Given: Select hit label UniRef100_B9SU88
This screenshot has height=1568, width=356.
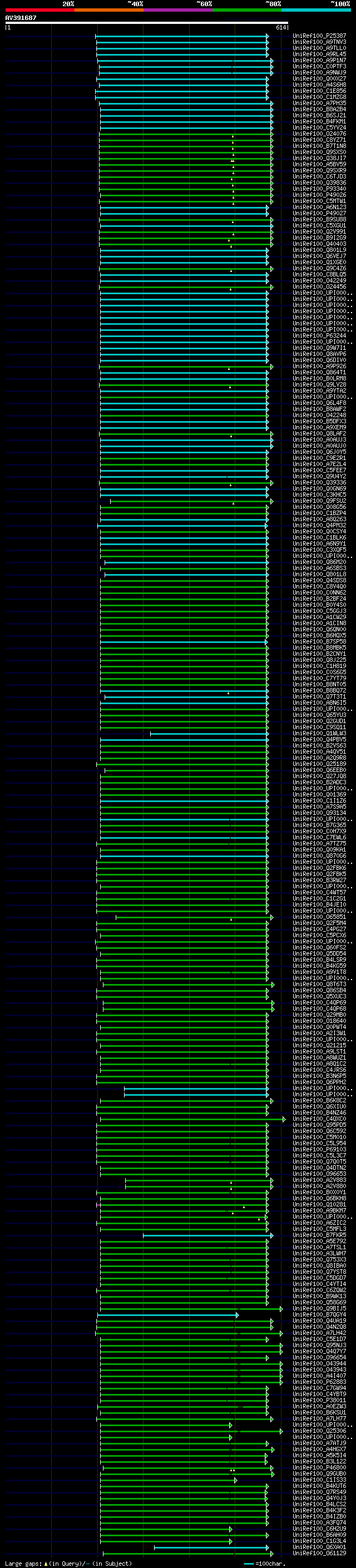Looking at the screenshot, I should click(x=319, y=219).
